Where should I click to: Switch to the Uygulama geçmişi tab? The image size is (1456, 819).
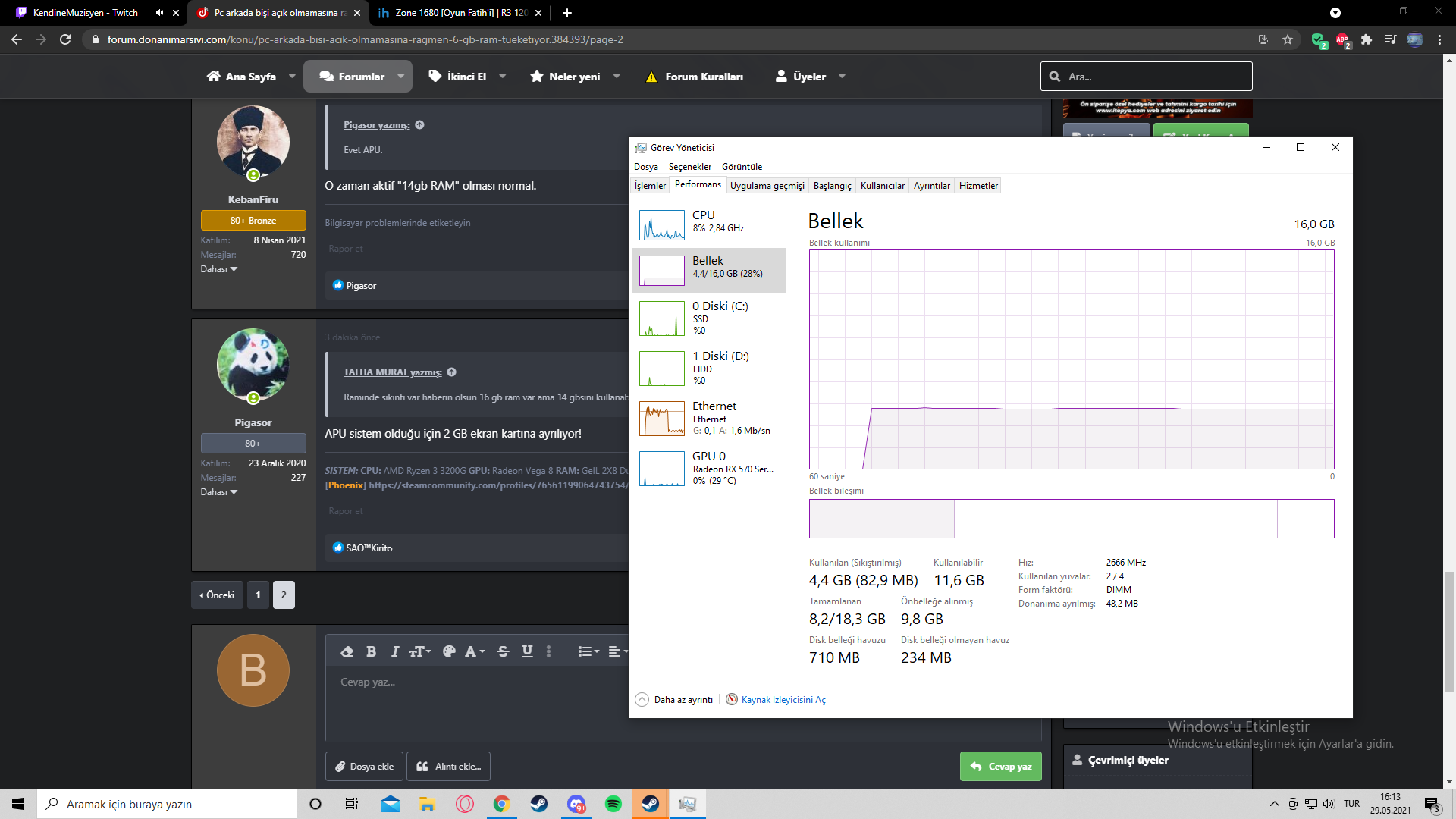pos(767,186)
